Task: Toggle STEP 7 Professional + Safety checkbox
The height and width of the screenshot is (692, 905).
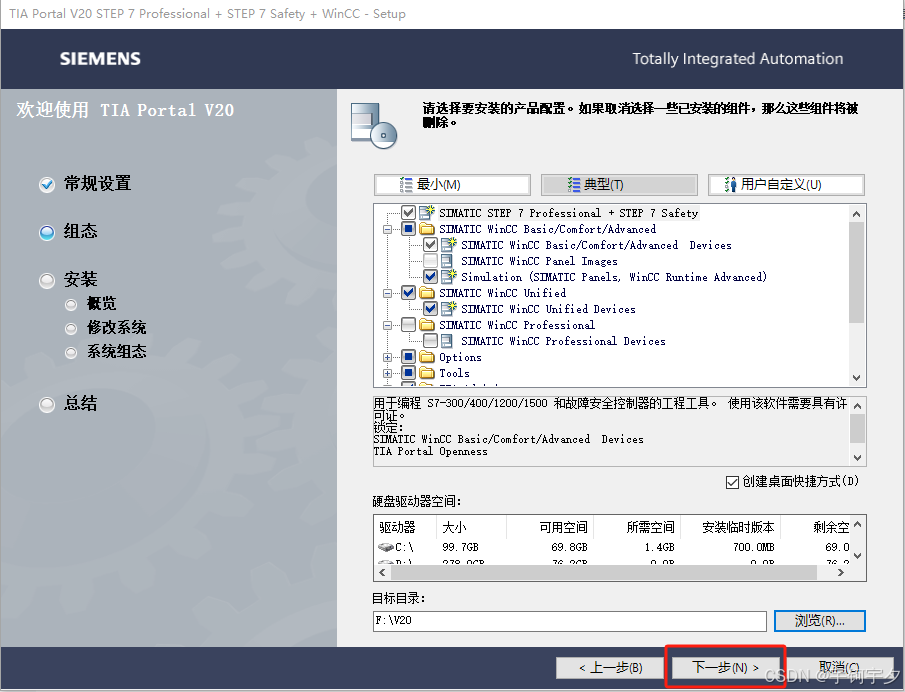Action: coord(408,212)
